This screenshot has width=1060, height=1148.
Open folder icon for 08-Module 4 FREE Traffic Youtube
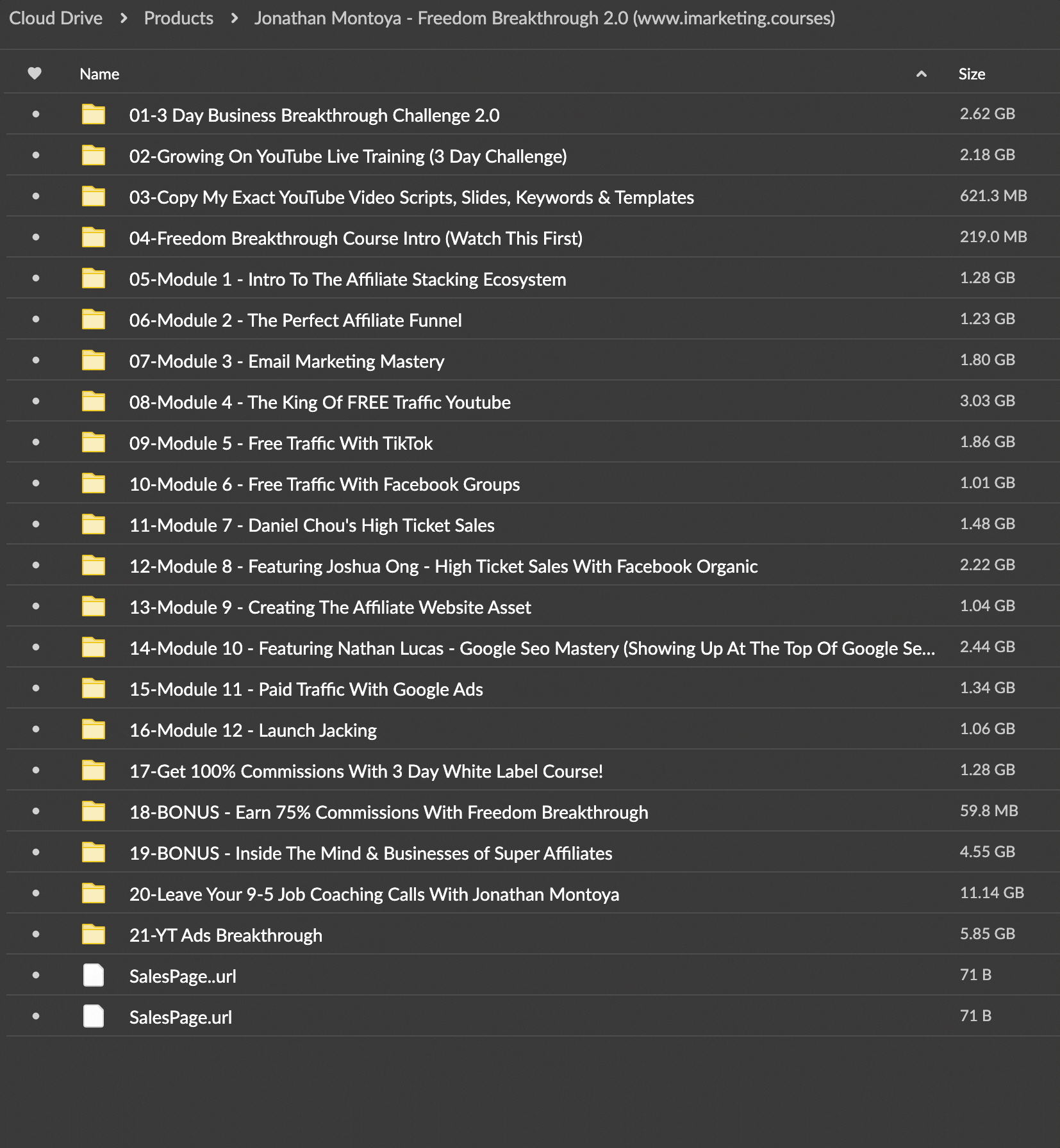coord(94,402)
